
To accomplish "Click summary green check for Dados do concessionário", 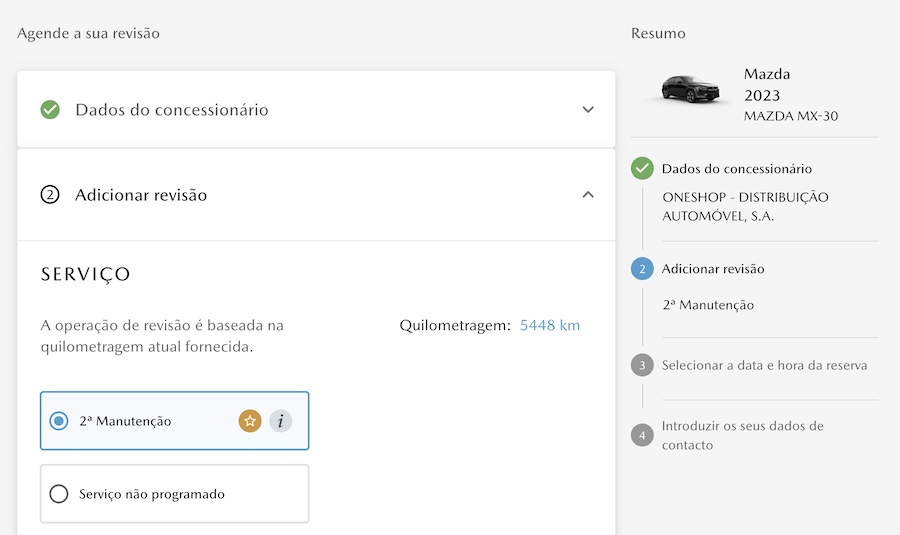I will coord(642,169).
